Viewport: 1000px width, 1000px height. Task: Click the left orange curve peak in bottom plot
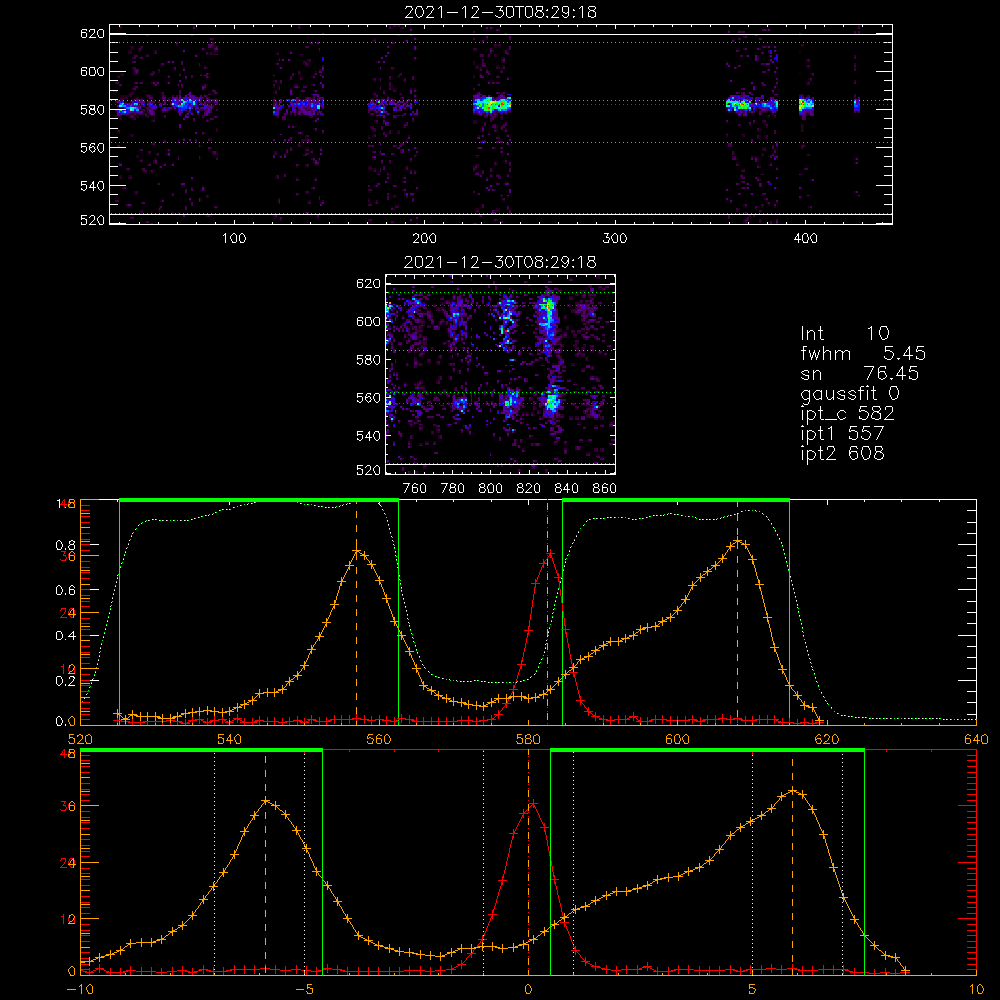[266, 800]
